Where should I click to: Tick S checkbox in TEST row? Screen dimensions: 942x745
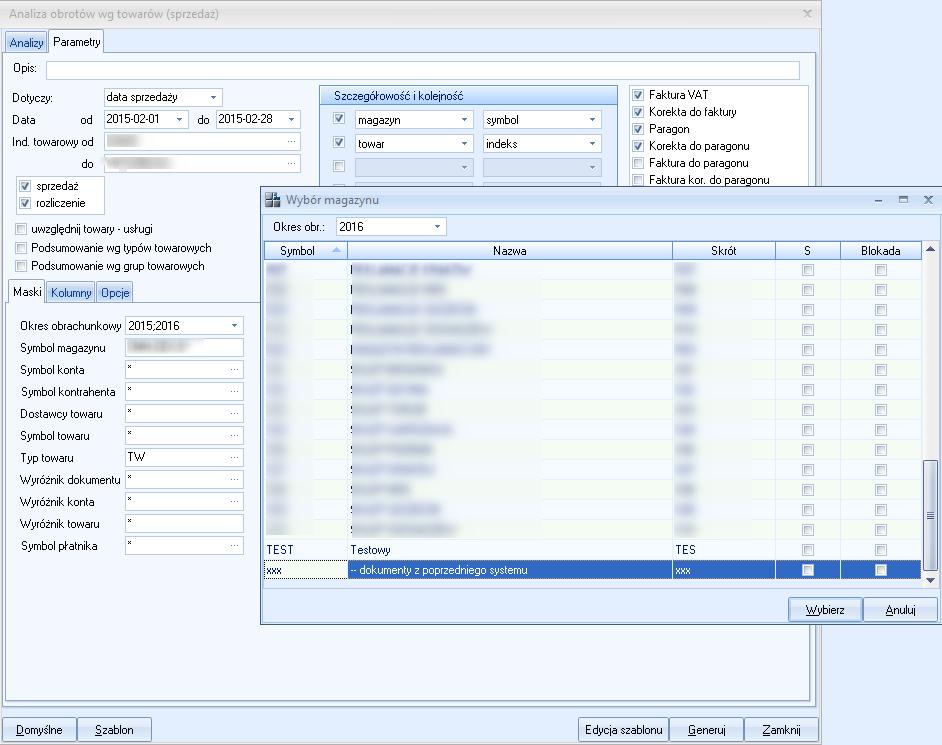tap(808, 550)
